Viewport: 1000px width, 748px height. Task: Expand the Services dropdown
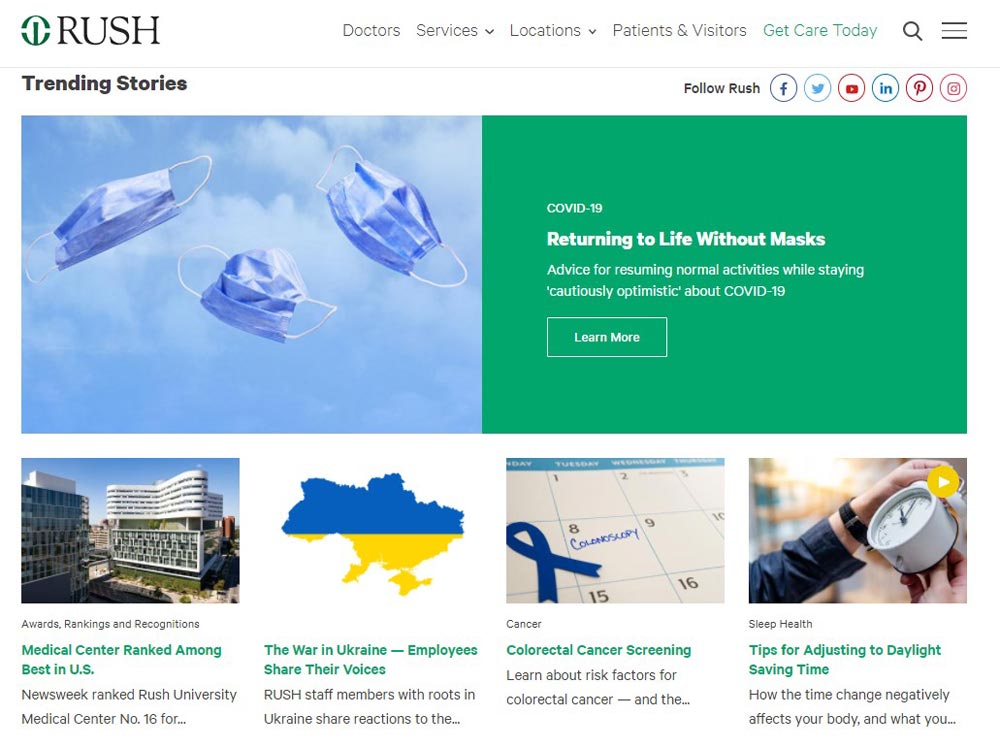[455, 31]
